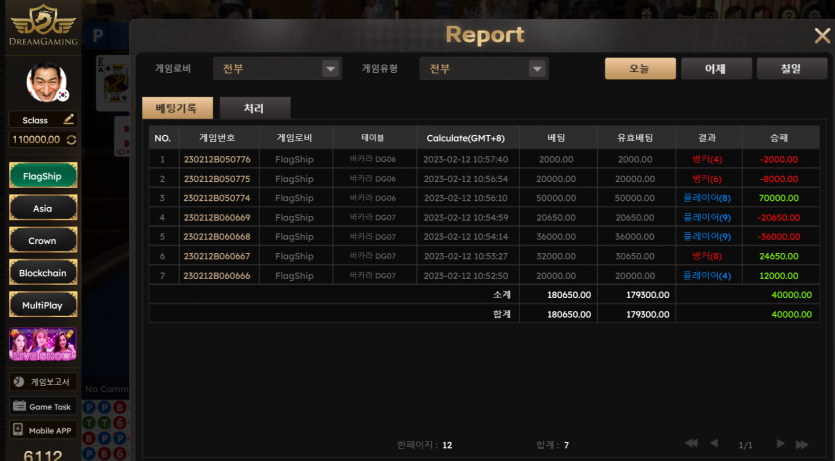The width and height of the screenshot is (835, 461).
Task: Click the DreamGaming logo
Action: [x=43, y=24]
